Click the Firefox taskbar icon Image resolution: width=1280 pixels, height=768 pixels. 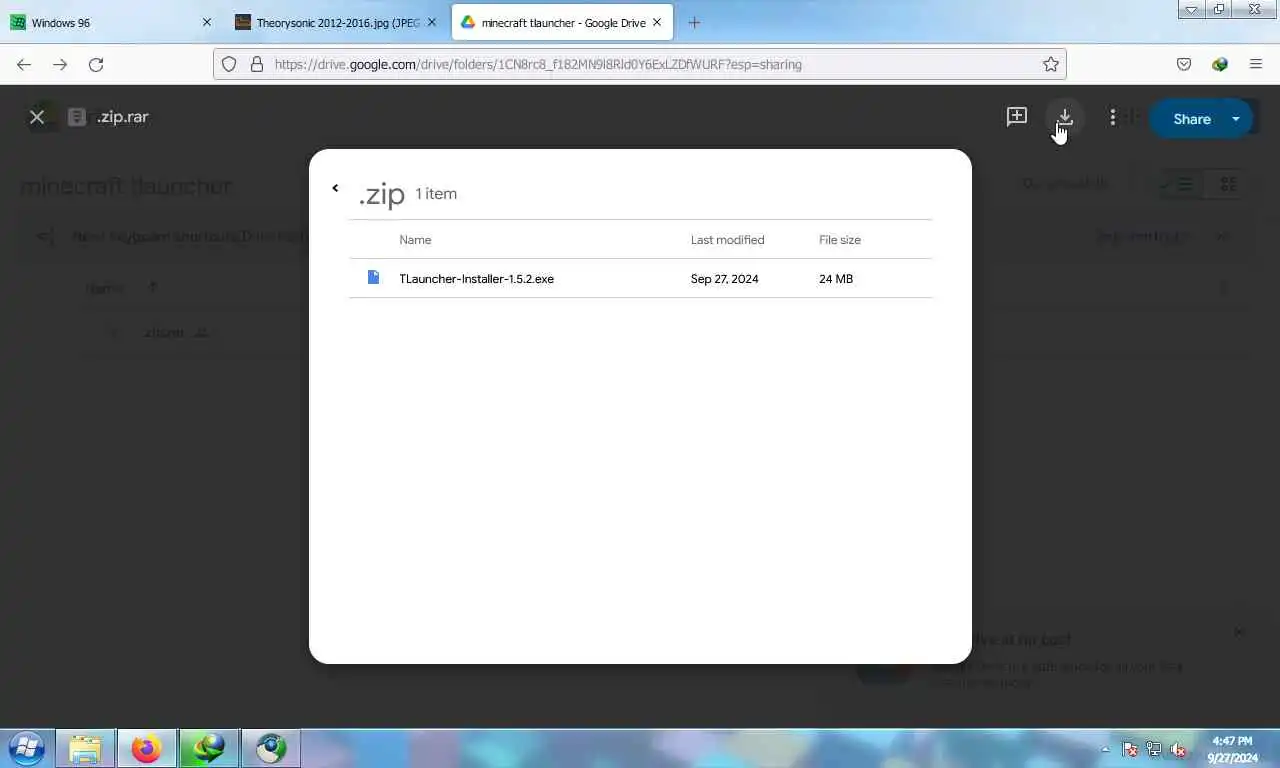(147, 748)
